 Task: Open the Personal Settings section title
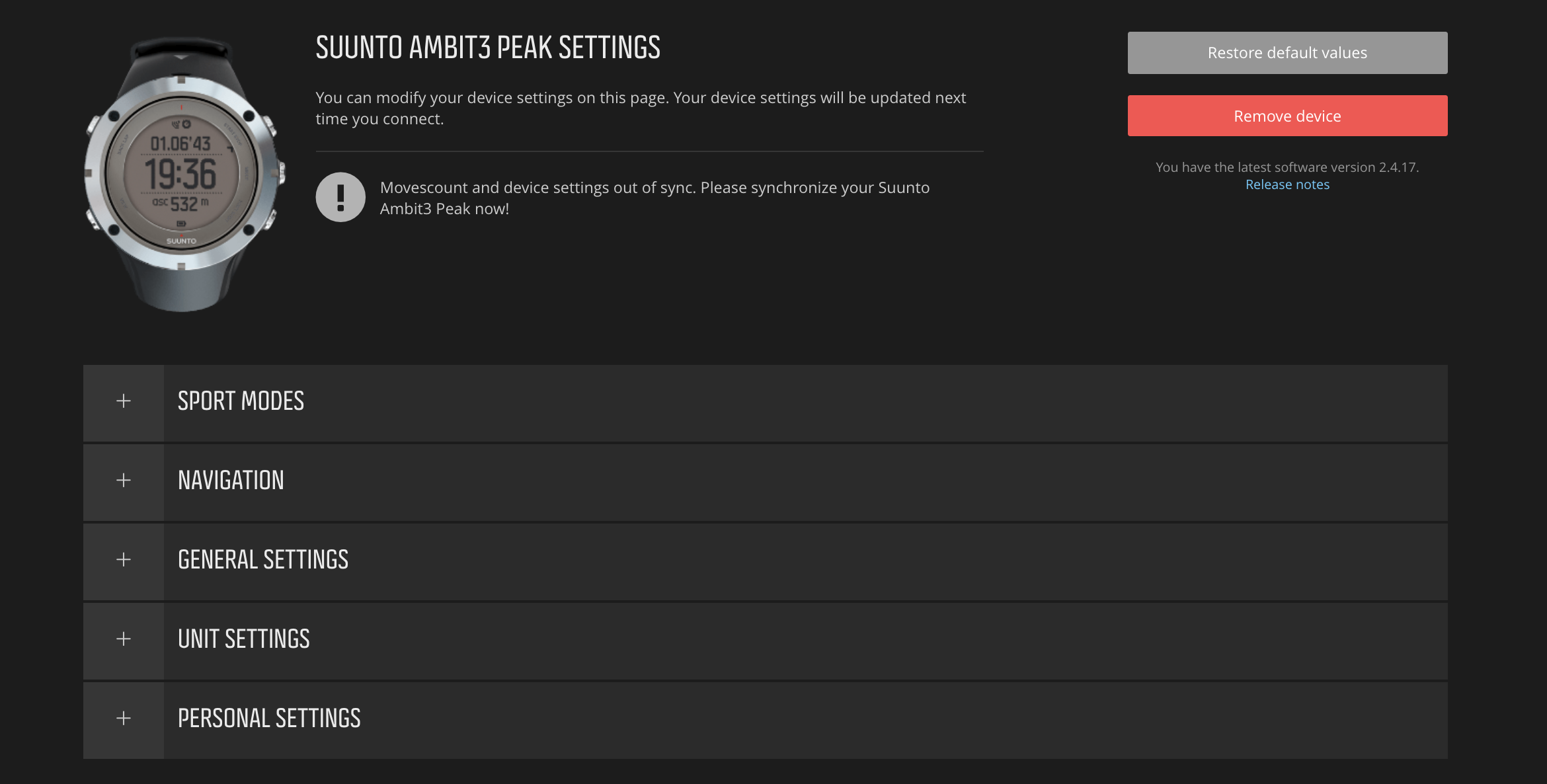tap(269, 719)
